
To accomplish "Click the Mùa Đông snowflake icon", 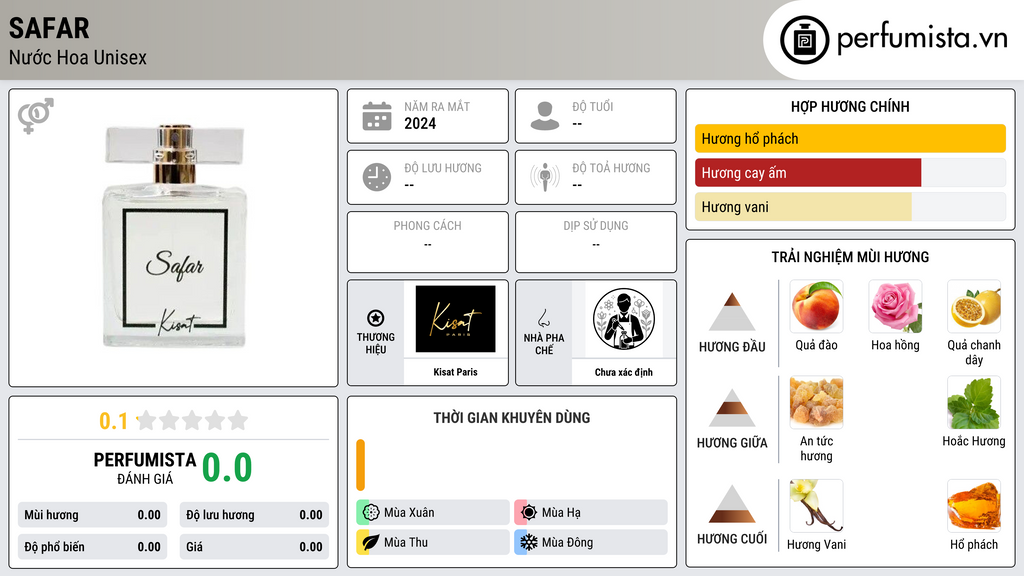I will click(529, 542).
